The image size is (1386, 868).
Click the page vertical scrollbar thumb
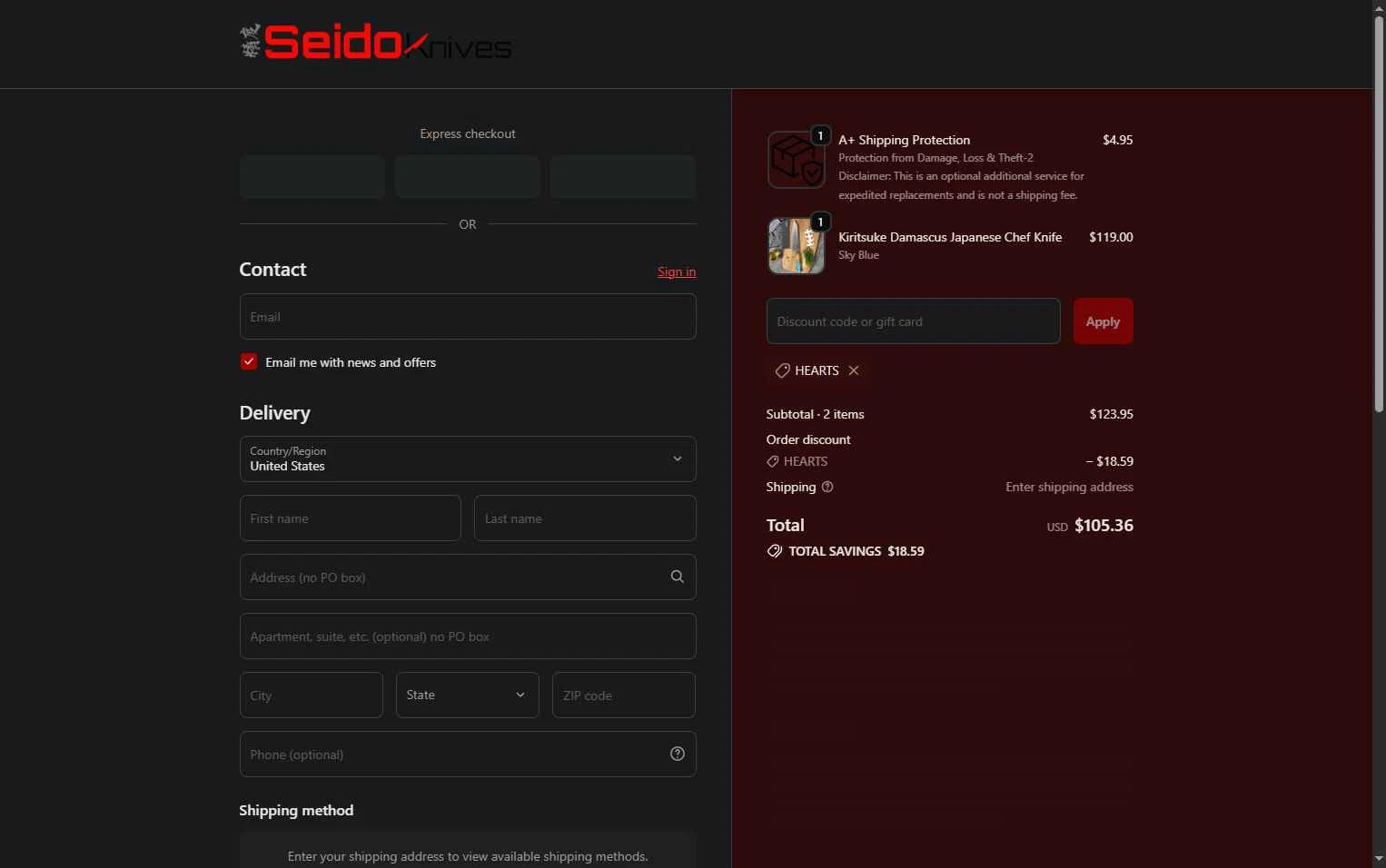coord(1379,214)
